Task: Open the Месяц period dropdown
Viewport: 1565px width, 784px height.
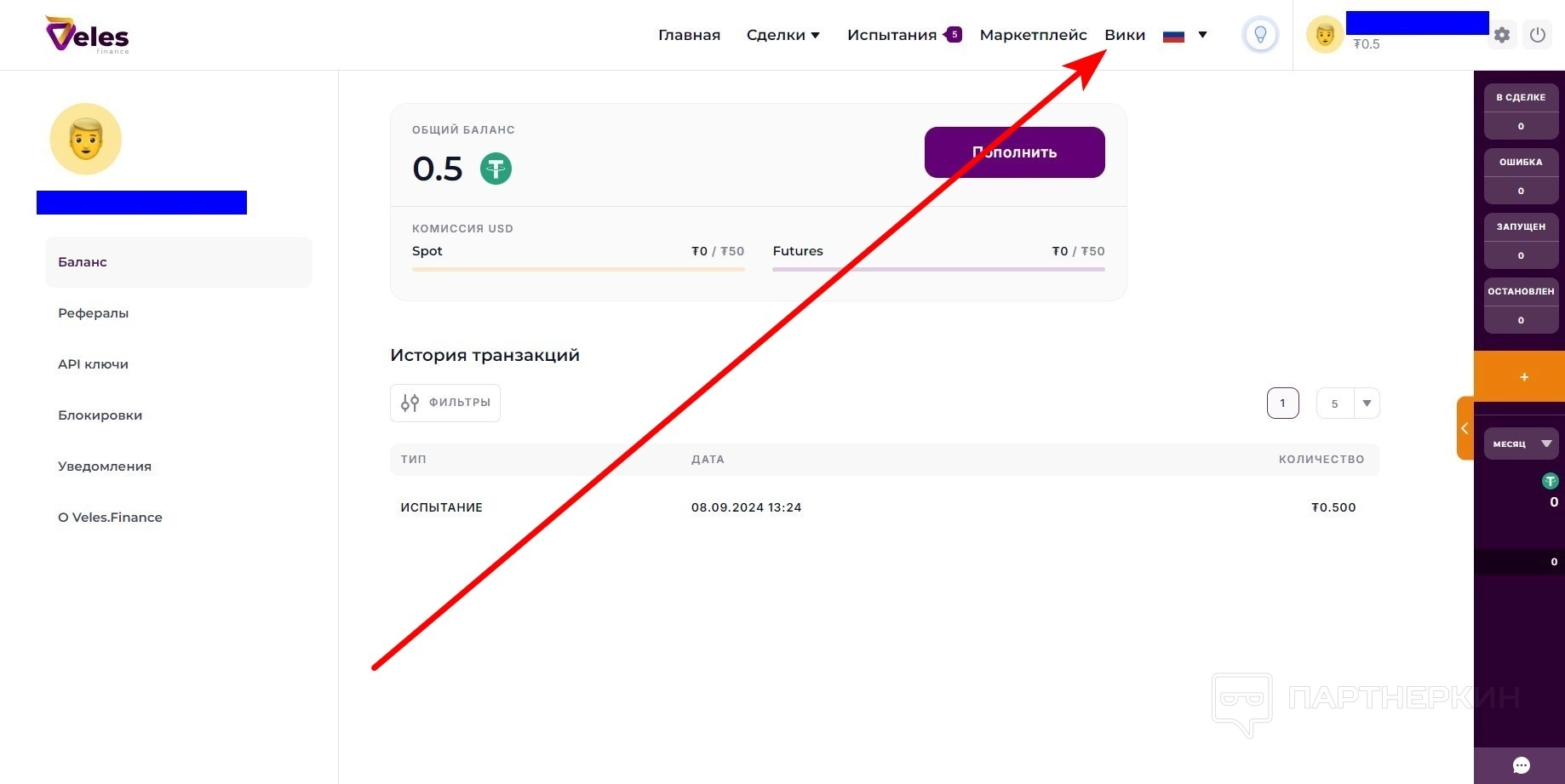Action: (1521, 444)
